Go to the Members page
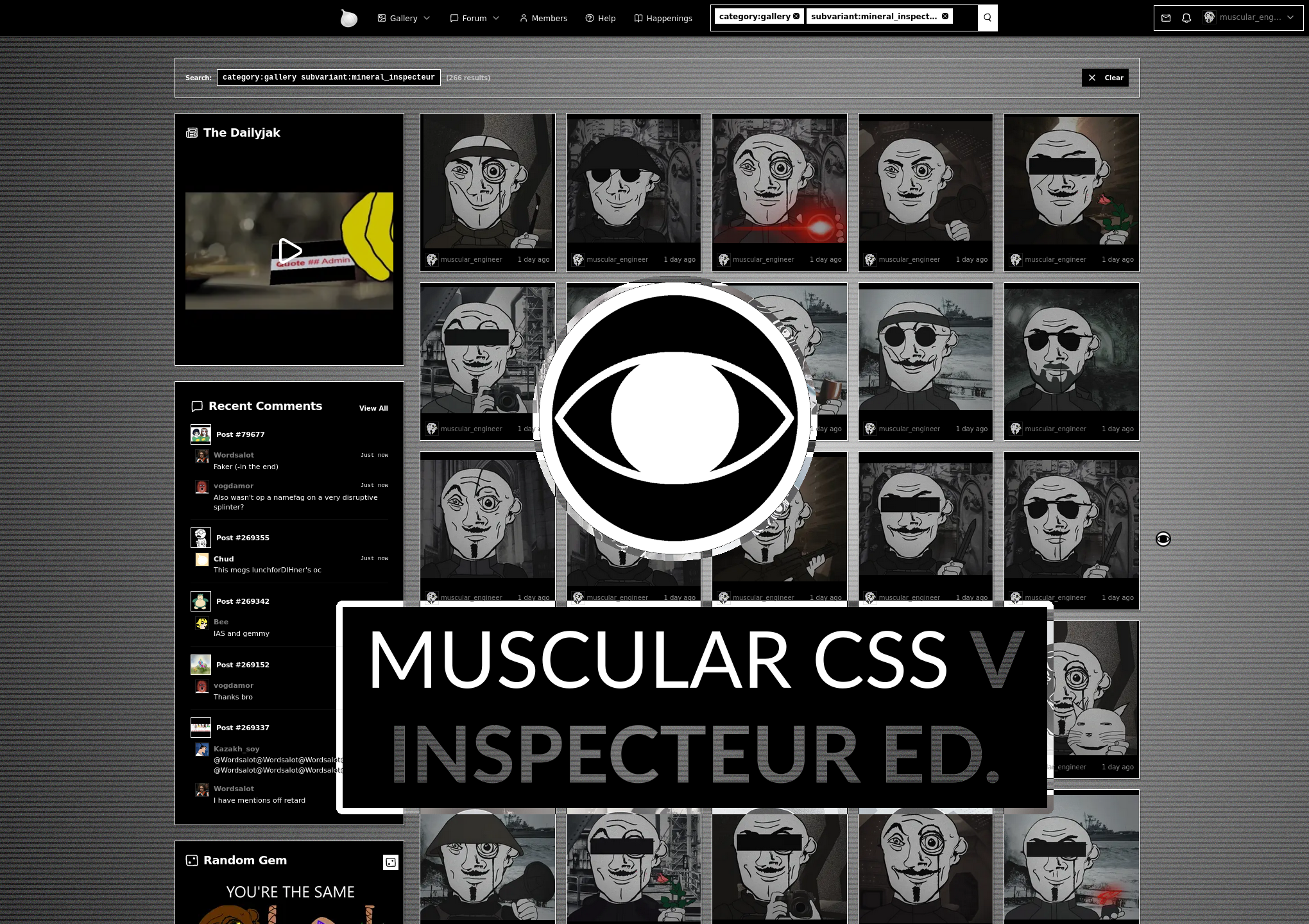This screenshot has height=924, width=1309. click(x=543, y=19)
